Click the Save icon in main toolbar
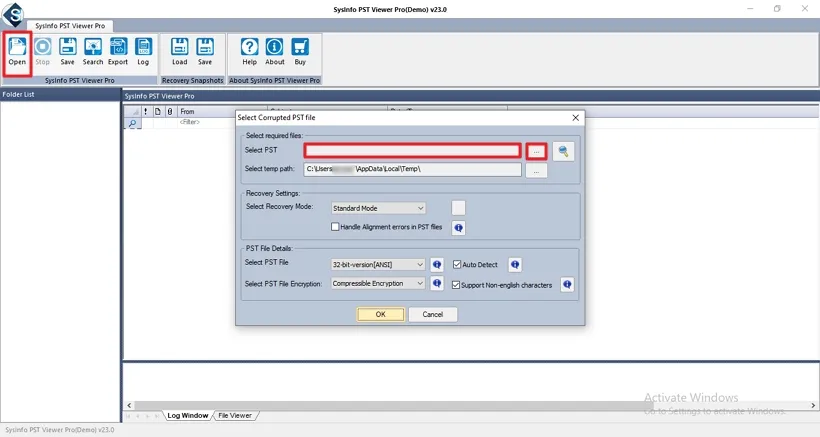This screenshot has width=820, height=437. 67,50
